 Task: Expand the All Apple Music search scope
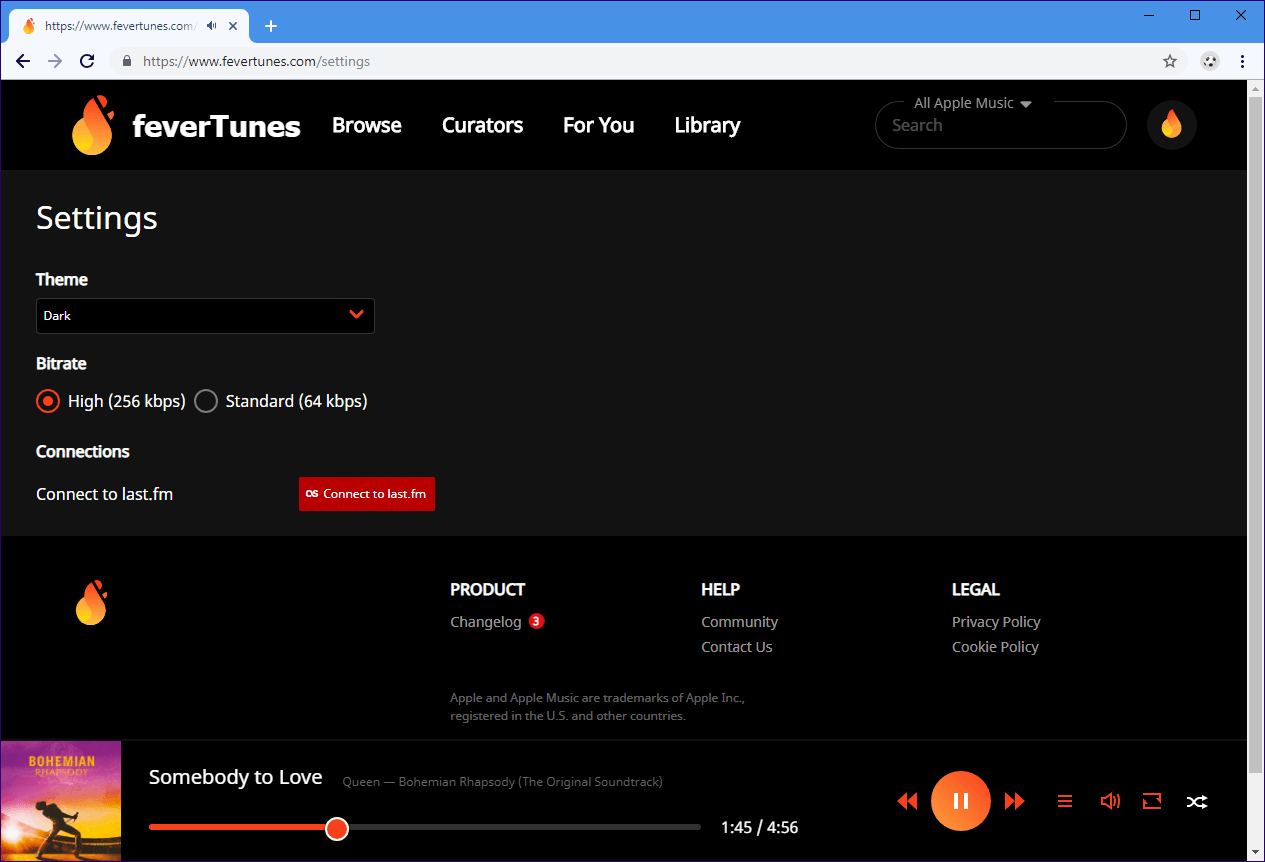[x=972, y=103]
